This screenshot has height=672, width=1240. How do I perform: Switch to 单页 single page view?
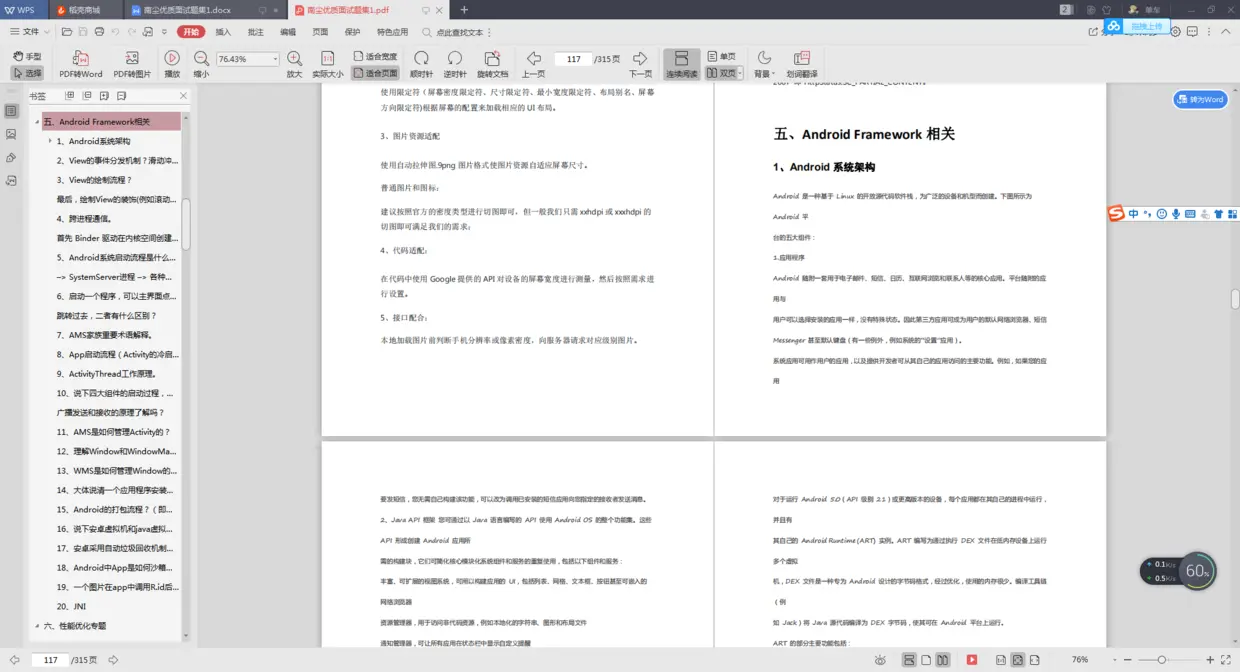pyautogui.click(x=721, y=57)
